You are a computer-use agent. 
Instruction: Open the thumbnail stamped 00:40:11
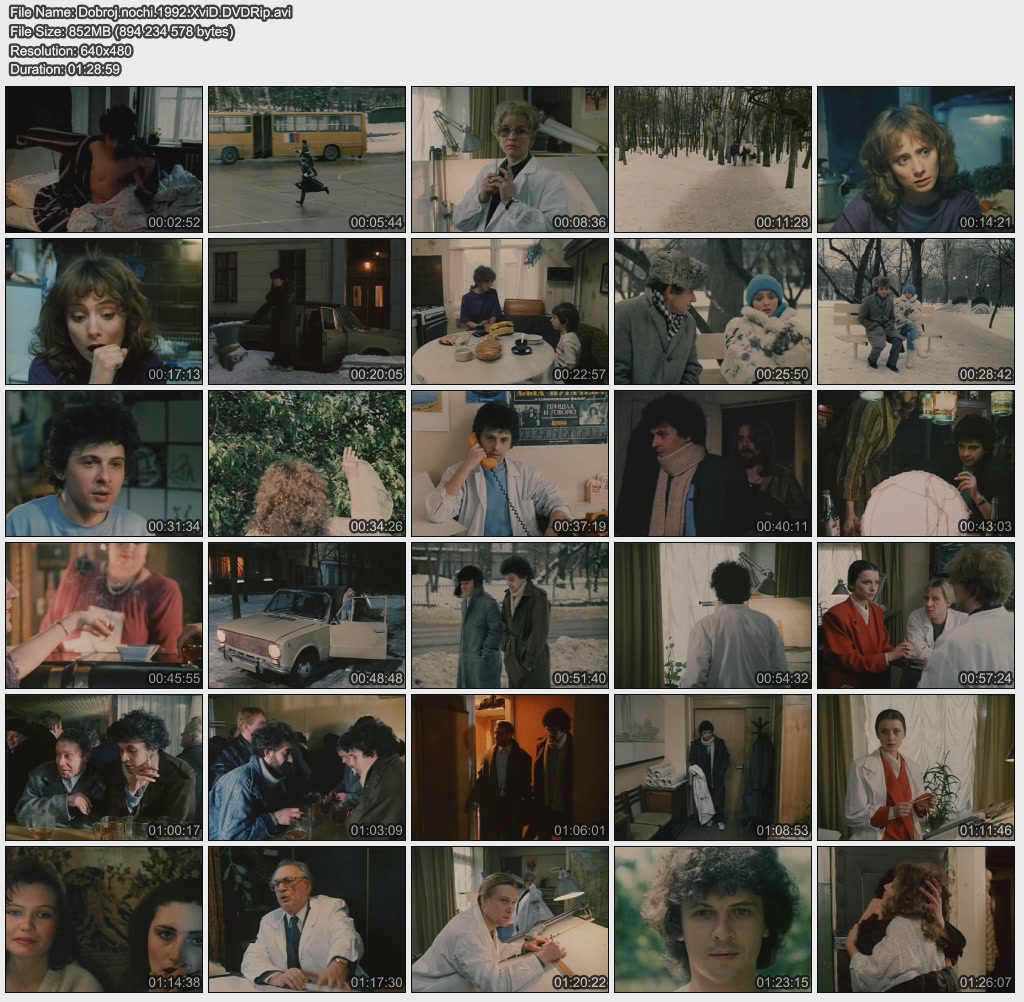pos(713,464)
